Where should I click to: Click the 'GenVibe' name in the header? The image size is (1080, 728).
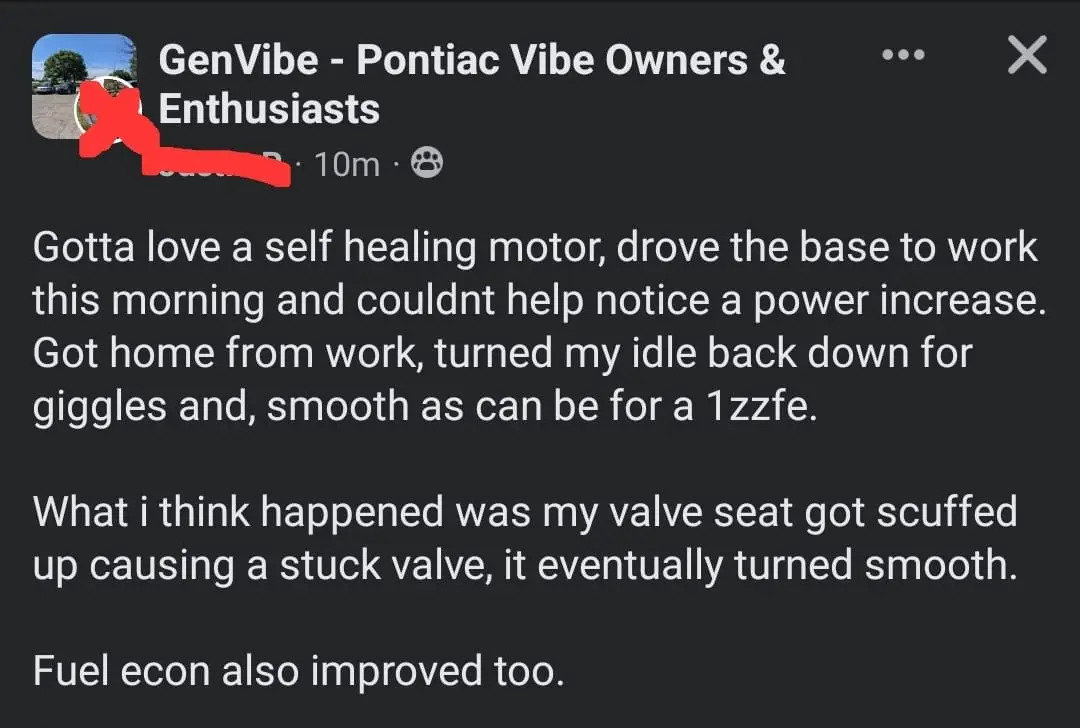click(238, 59)
